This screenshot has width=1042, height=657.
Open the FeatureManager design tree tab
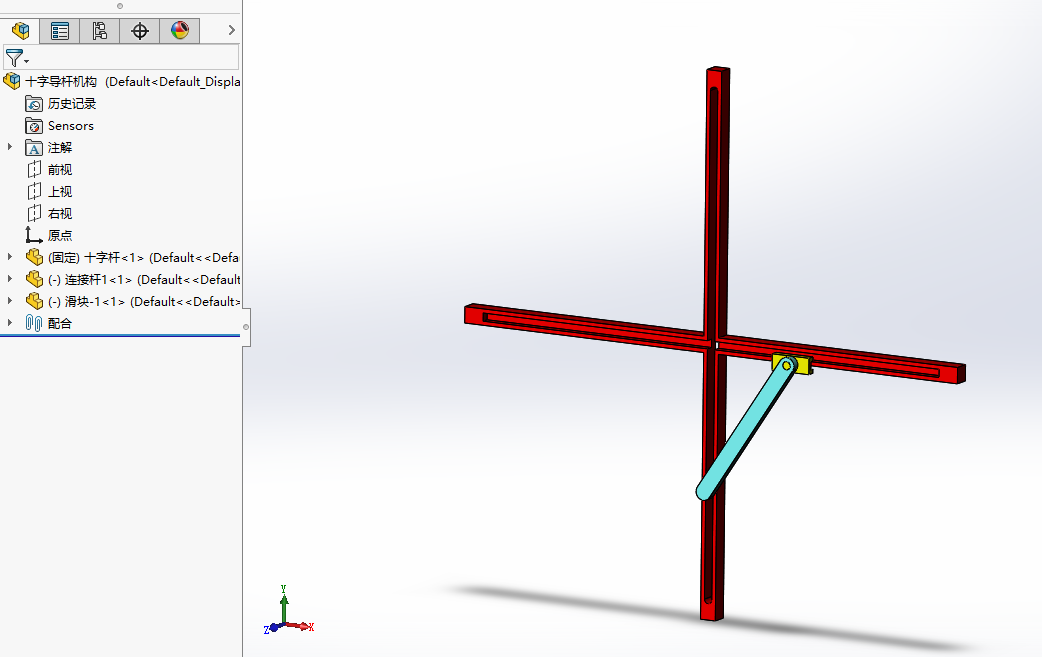click(20, 31)
